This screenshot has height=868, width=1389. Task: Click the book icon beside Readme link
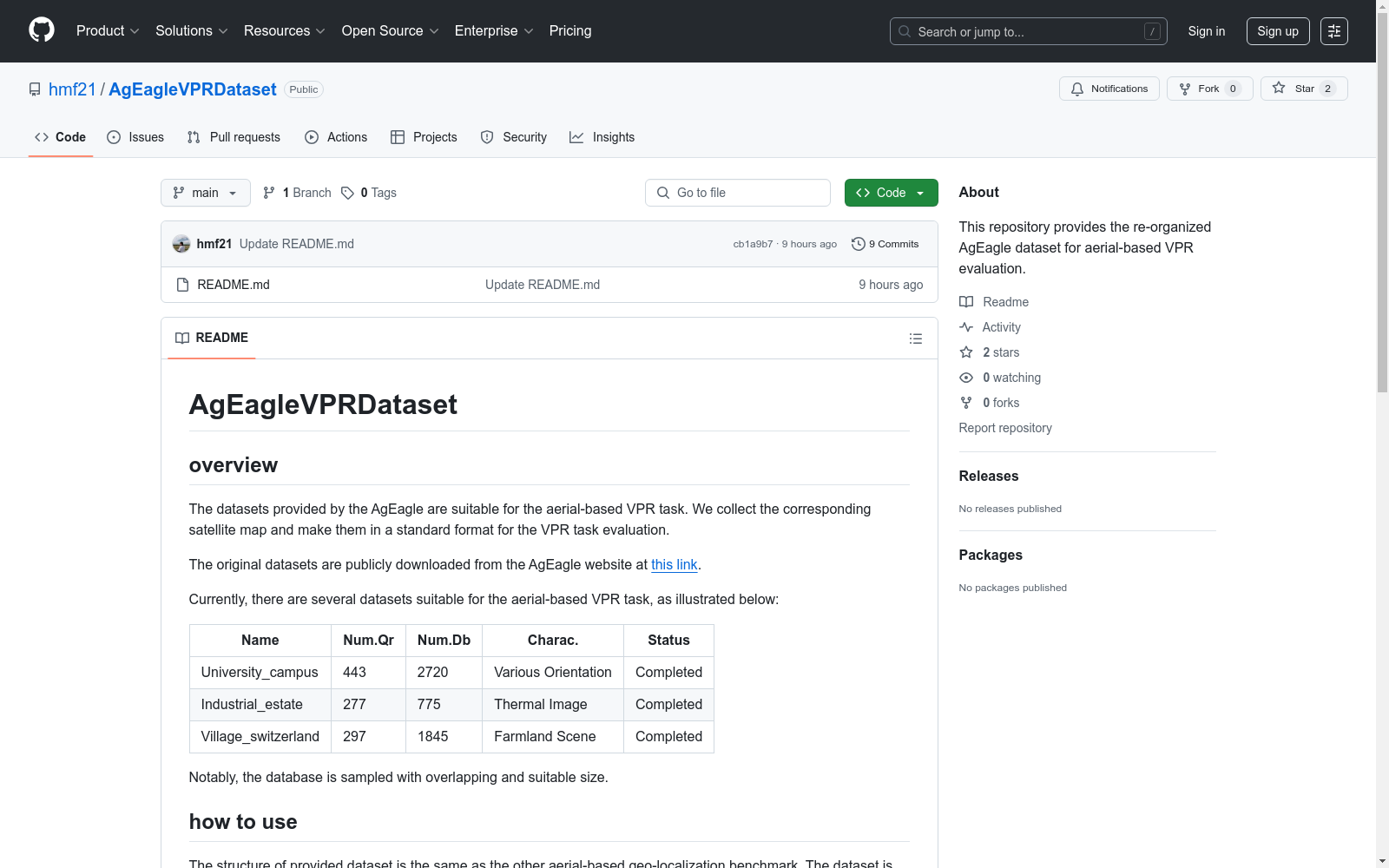point(966,302)
